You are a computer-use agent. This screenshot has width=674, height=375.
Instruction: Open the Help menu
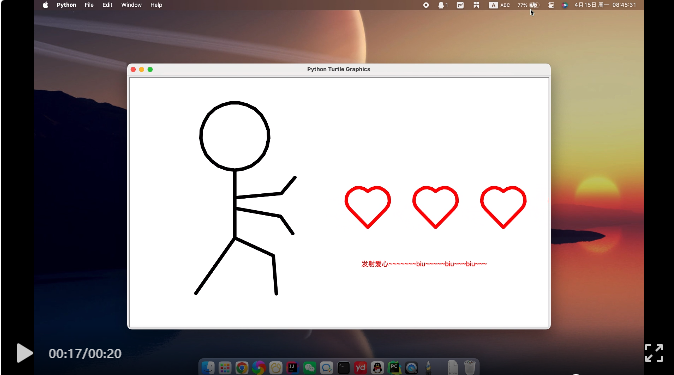coord(156,5)
